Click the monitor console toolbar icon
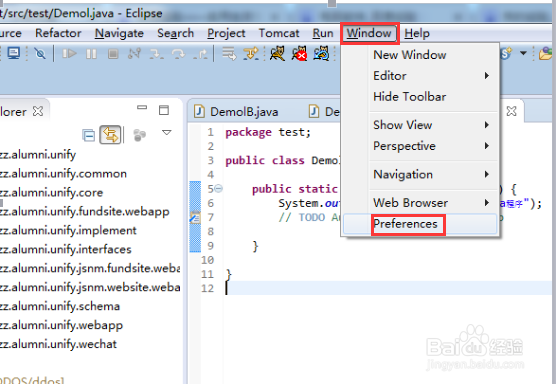 (x=13, y=54)
